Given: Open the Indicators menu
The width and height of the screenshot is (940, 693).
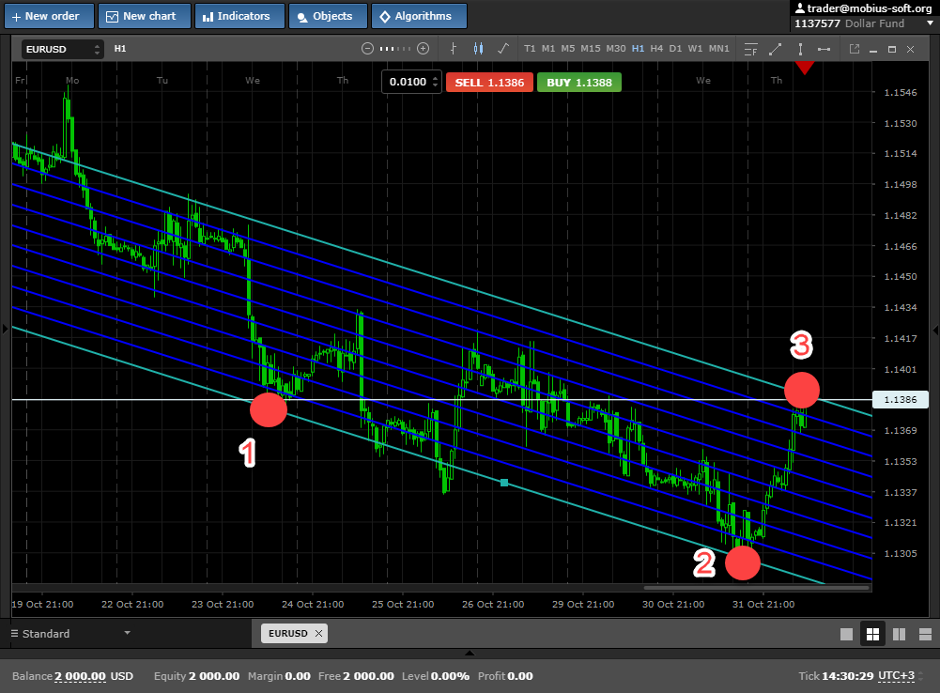Looking at the screenshot, I should pos(240,16).
